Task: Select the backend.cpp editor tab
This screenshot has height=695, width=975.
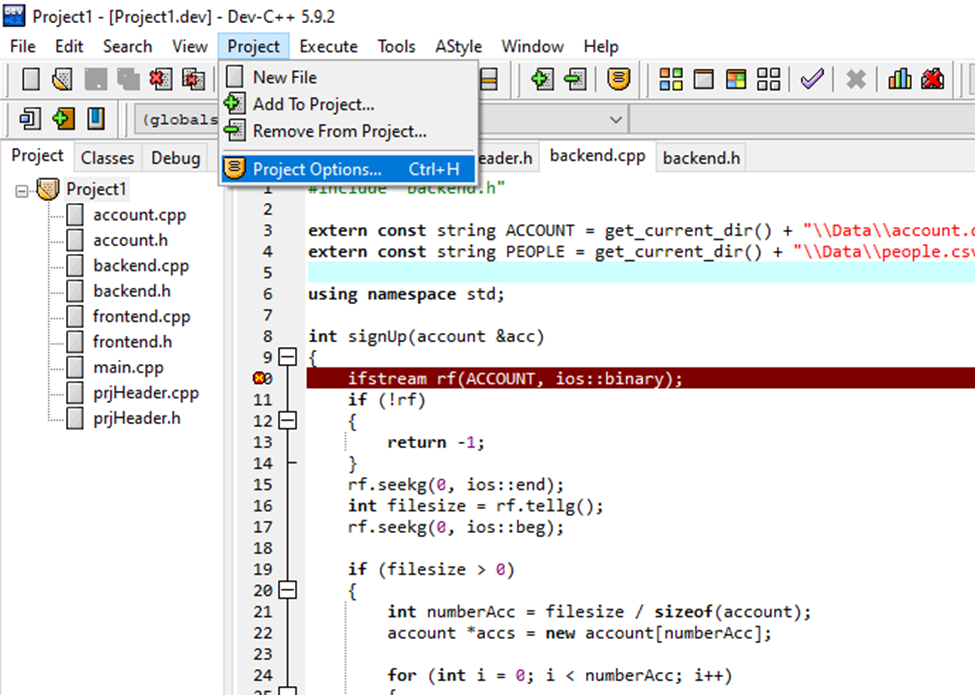Action: point(598,156)
